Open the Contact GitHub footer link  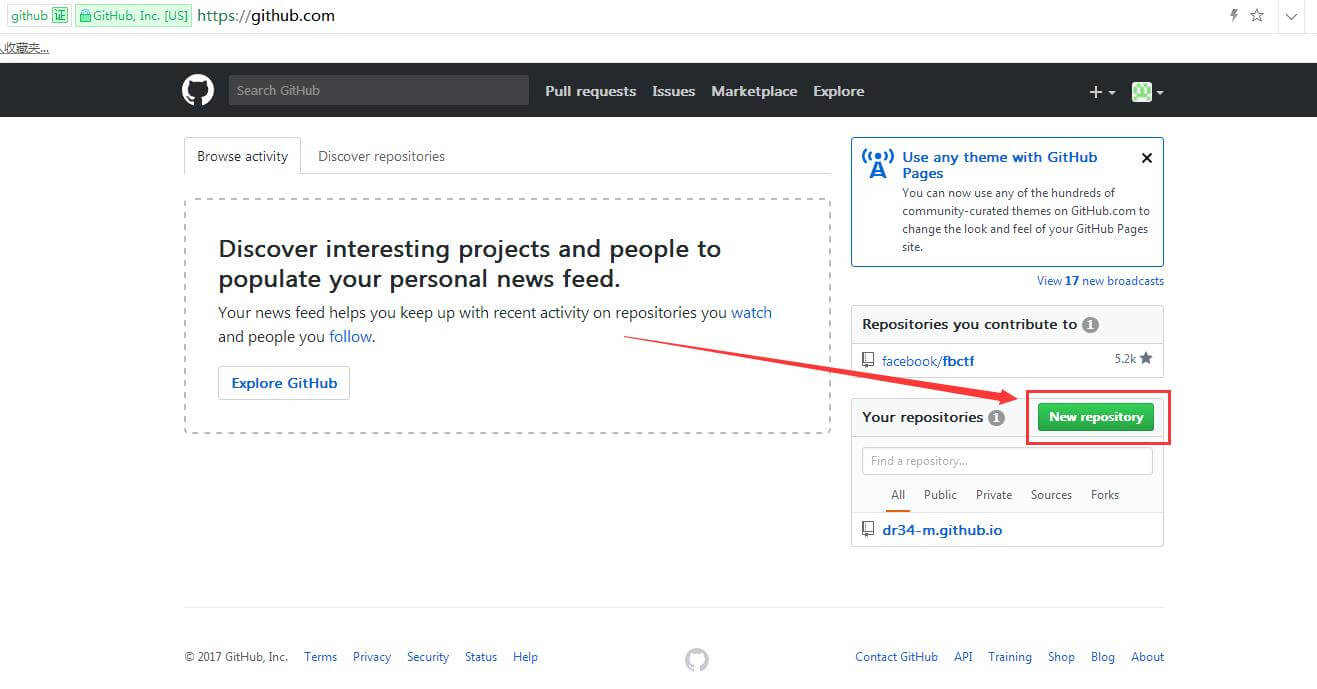tap(896, 657)
